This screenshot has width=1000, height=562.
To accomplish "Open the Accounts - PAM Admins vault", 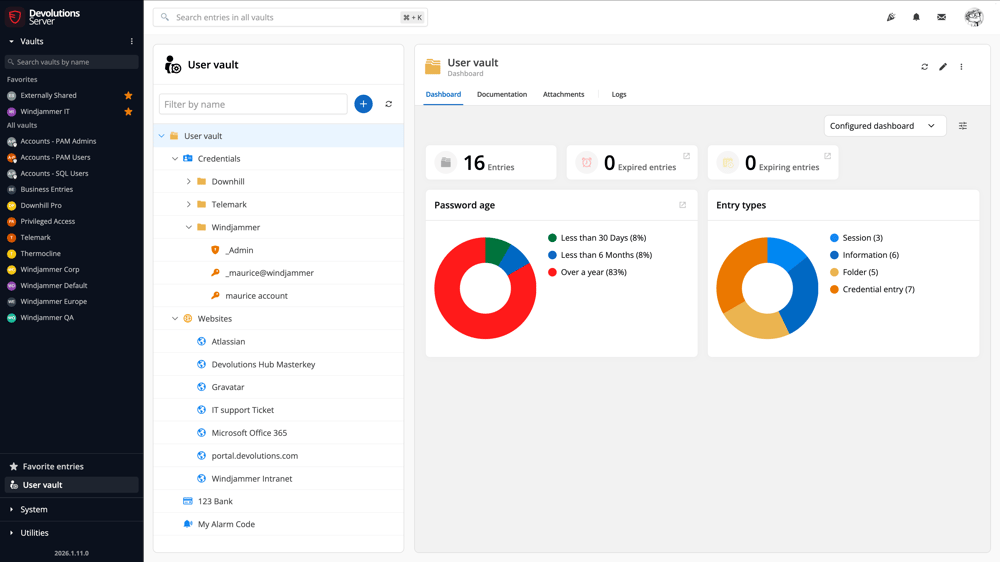I will pyautogui.click(x=58, y=142).
